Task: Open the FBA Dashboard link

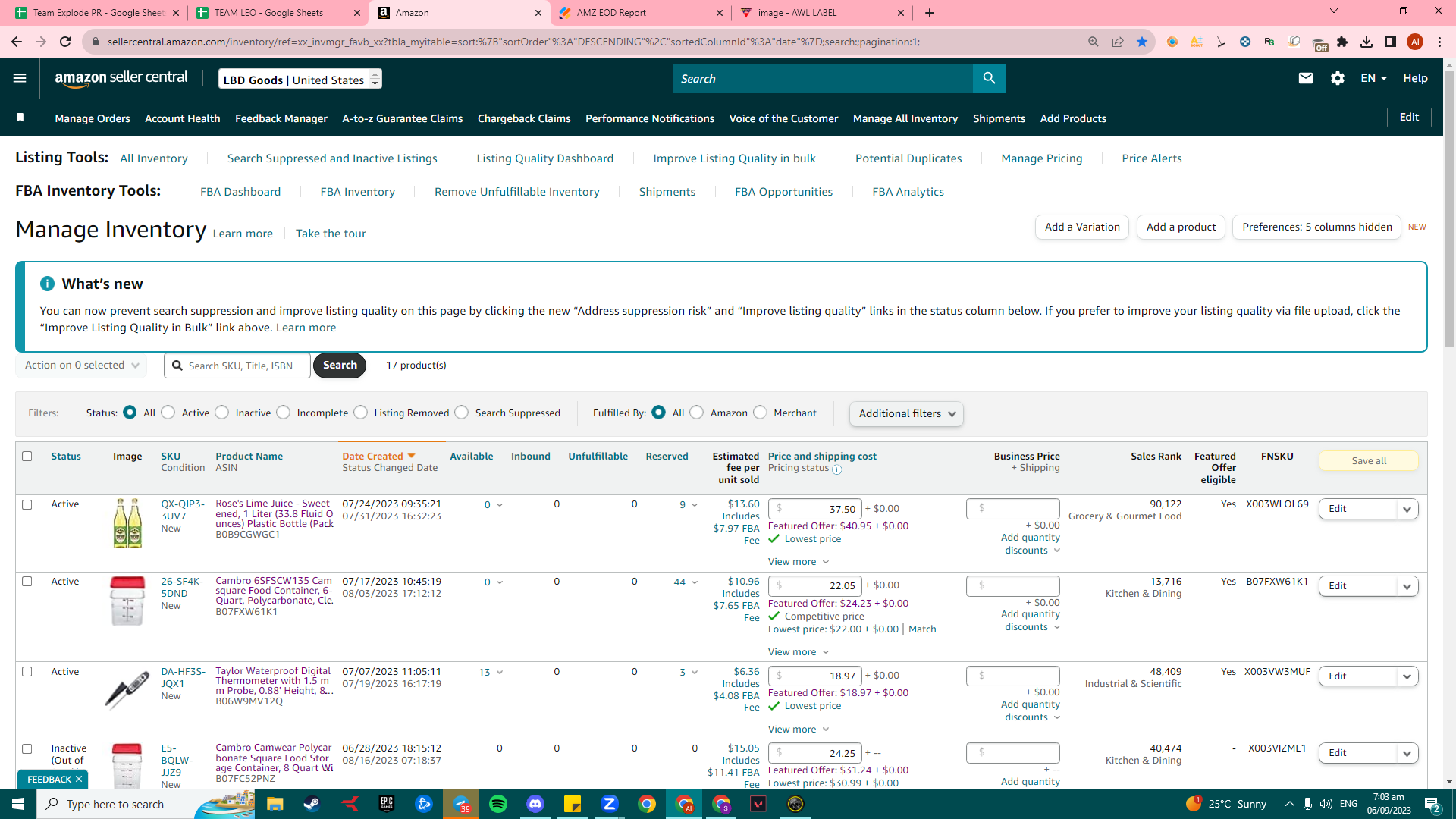Action: 240,192
